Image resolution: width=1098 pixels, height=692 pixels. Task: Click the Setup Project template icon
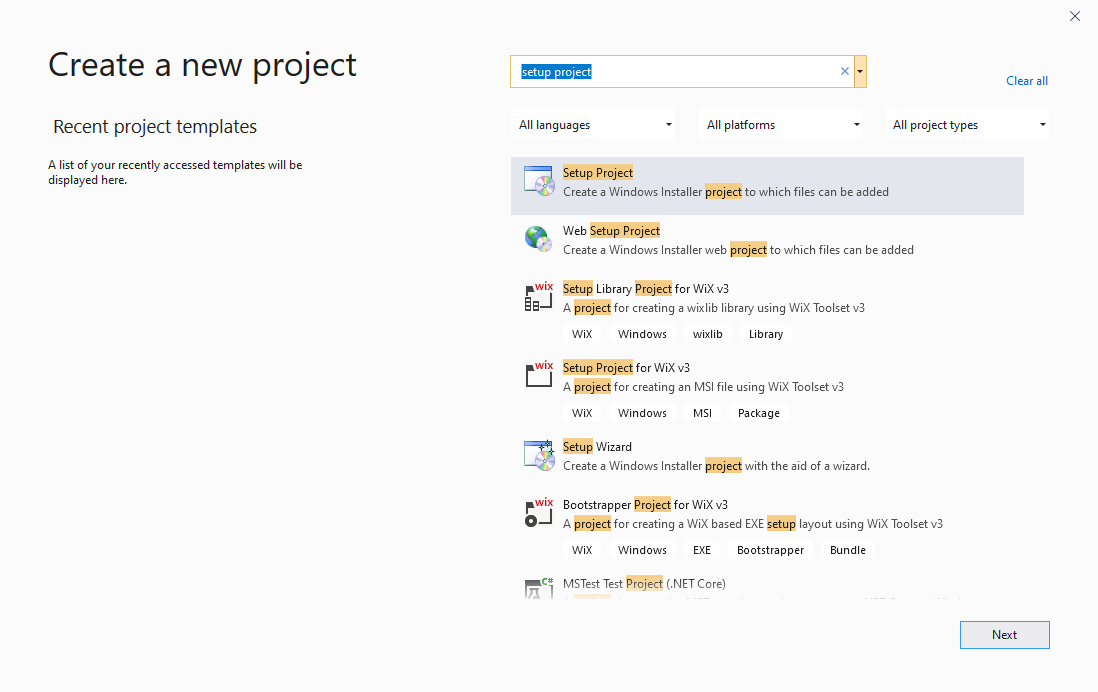click(538, 181)
